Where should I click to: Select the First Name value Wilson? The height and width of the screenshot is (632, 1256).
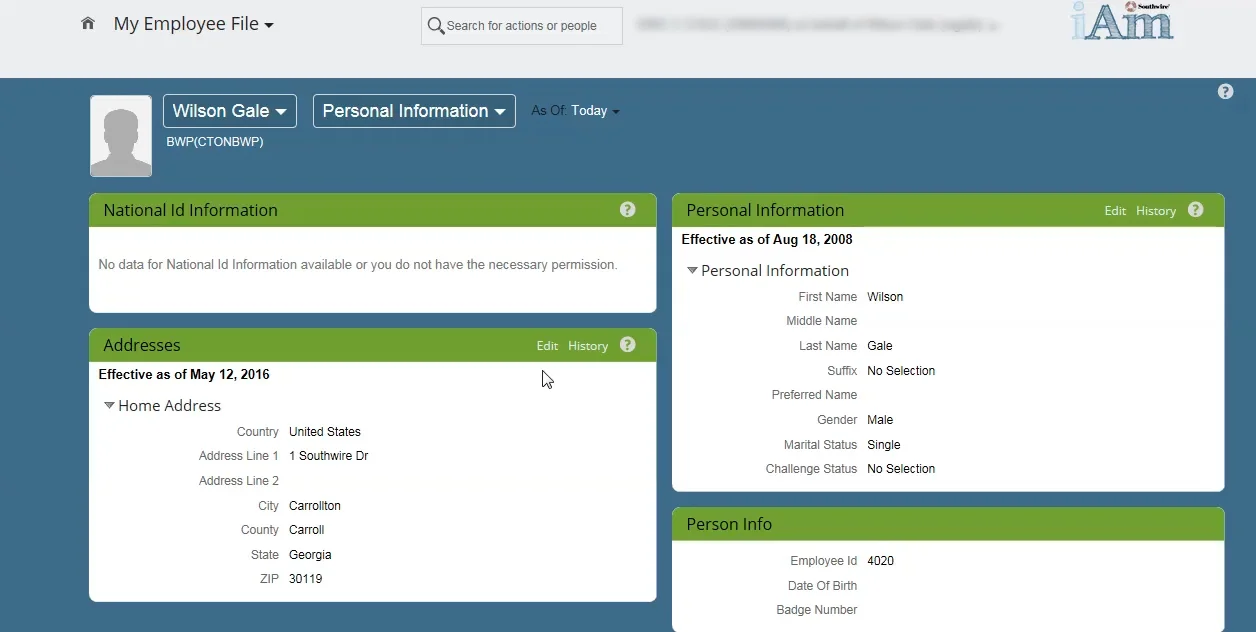coord(885,297)
